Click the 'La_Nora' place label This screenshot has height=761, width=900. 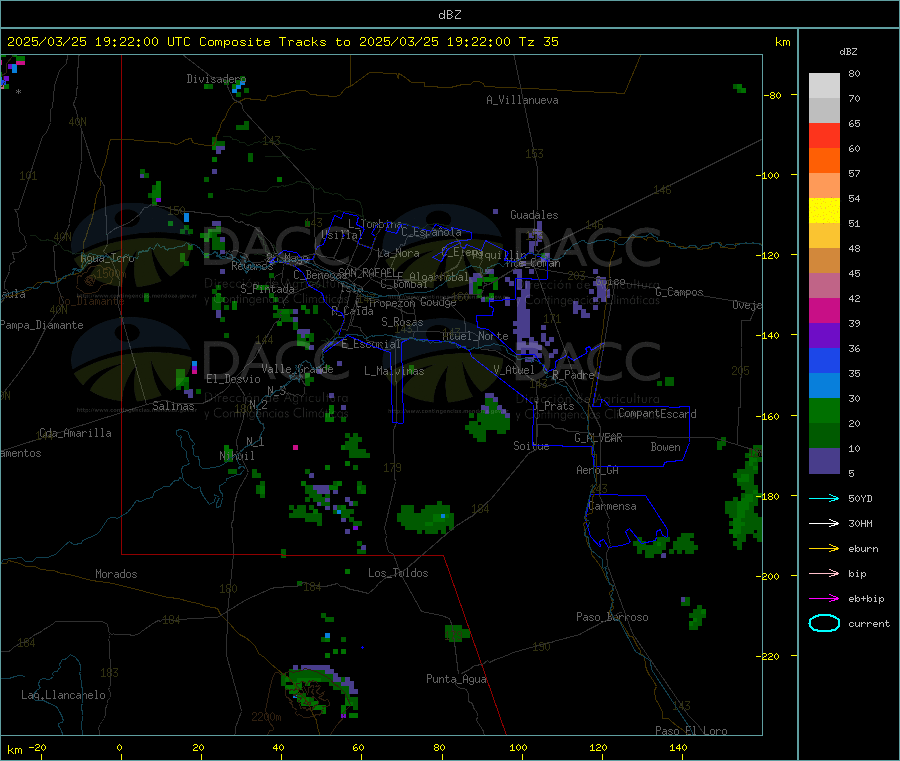[398, 253]
